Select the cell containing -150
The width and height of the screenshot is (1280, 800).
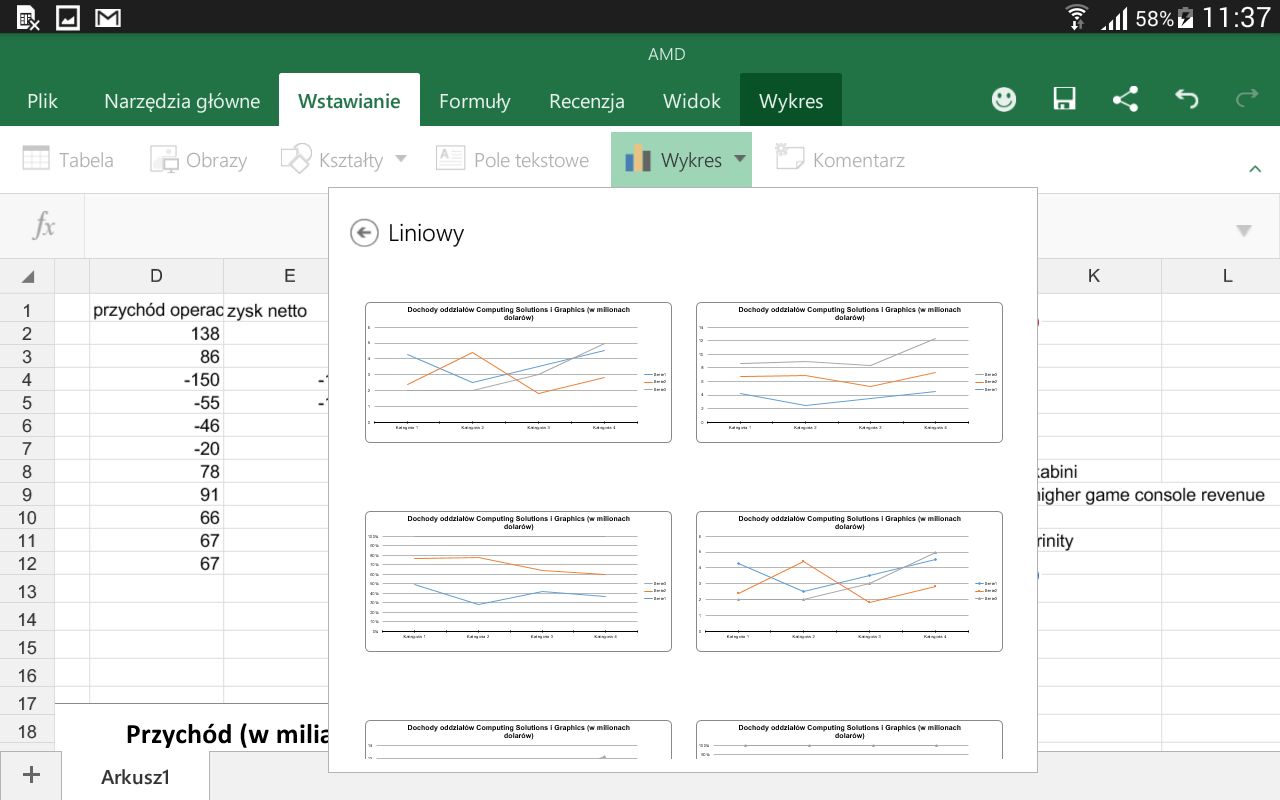click(156, 379)
